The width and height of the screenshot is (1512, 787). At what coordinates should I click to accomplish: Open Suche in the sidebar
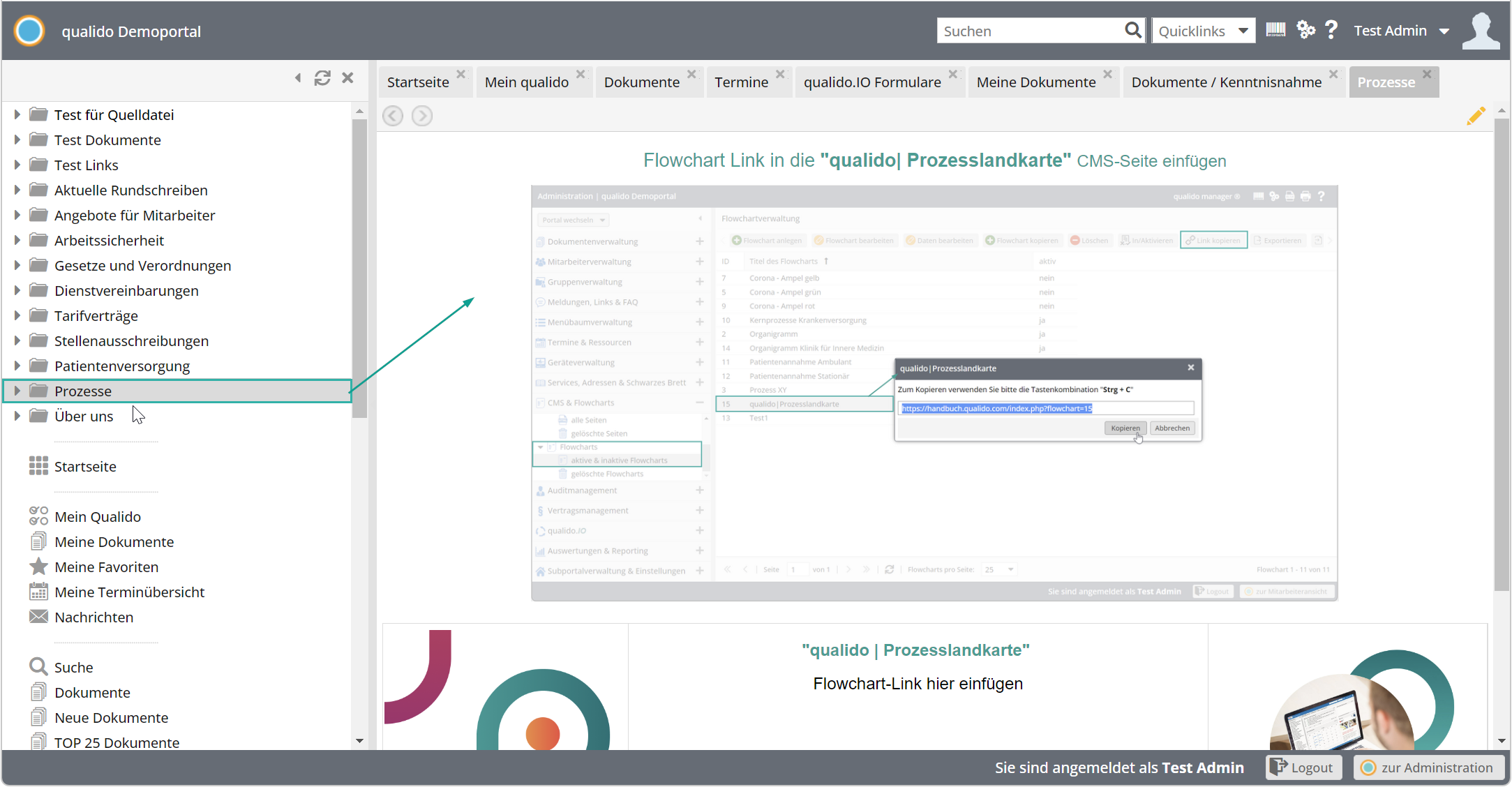[x=61, y=667]
